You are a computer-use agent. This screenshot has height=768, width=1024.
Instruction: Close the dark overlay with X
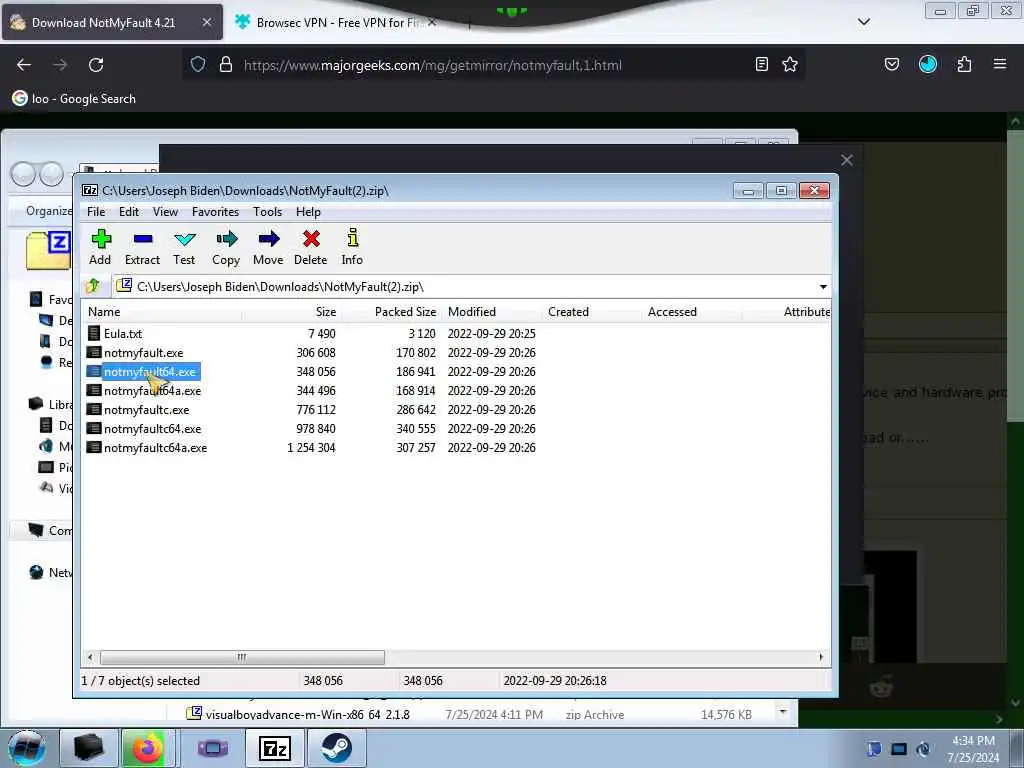click(x=847, y=161)
